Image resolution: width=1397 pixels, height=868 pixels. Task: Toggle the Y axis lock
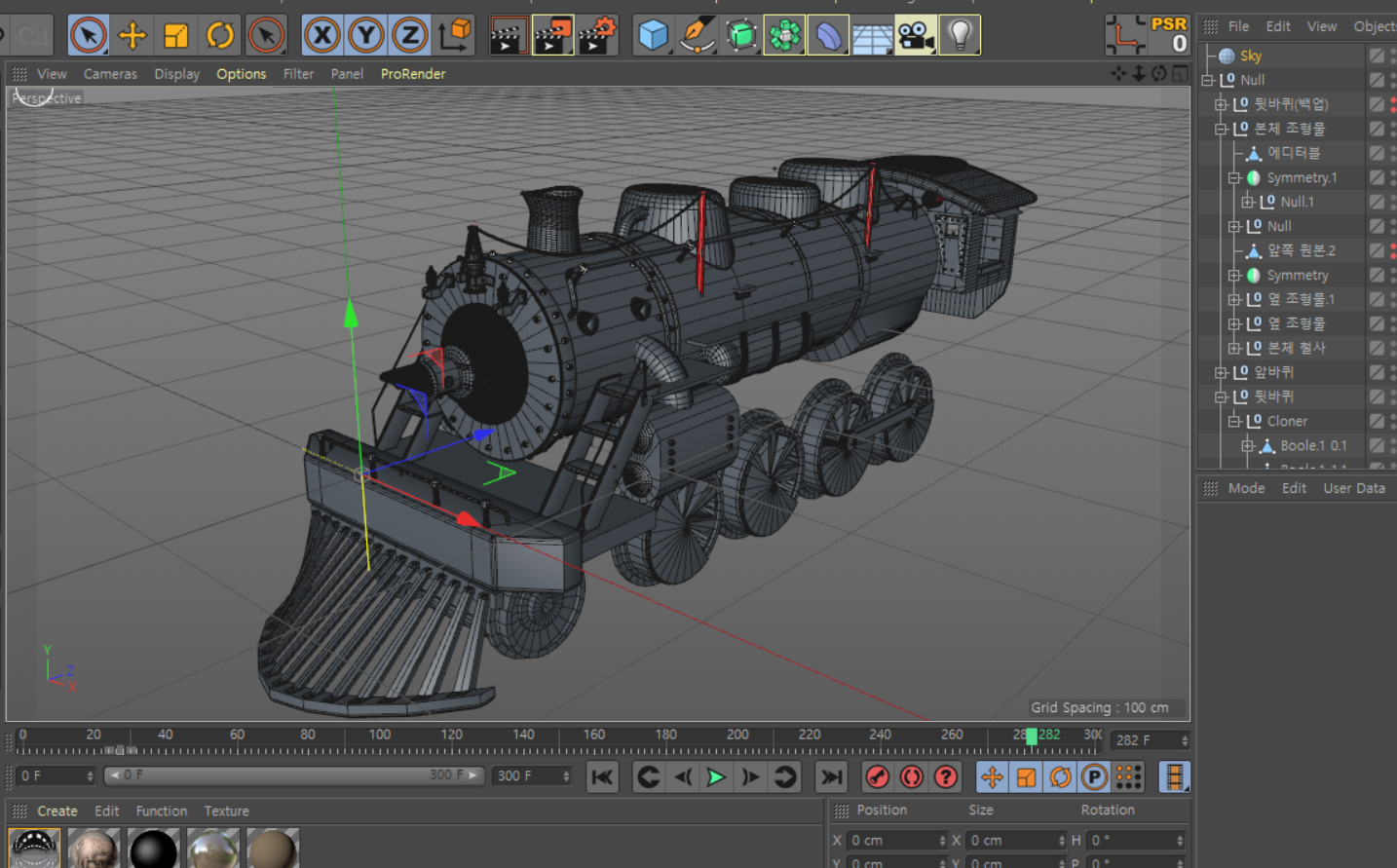pyautogui.click(x=366, y=36)
